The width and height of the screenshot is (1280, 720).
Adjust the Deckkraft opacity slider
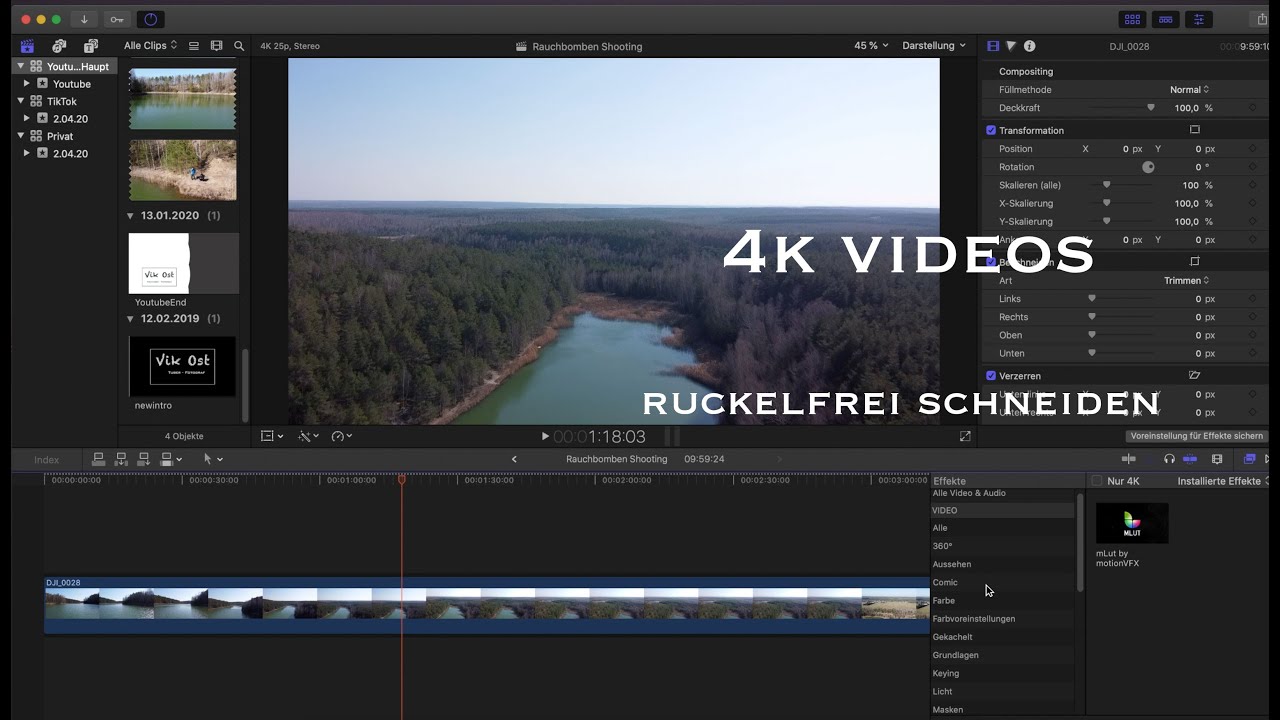click(x=1150, y=108)
